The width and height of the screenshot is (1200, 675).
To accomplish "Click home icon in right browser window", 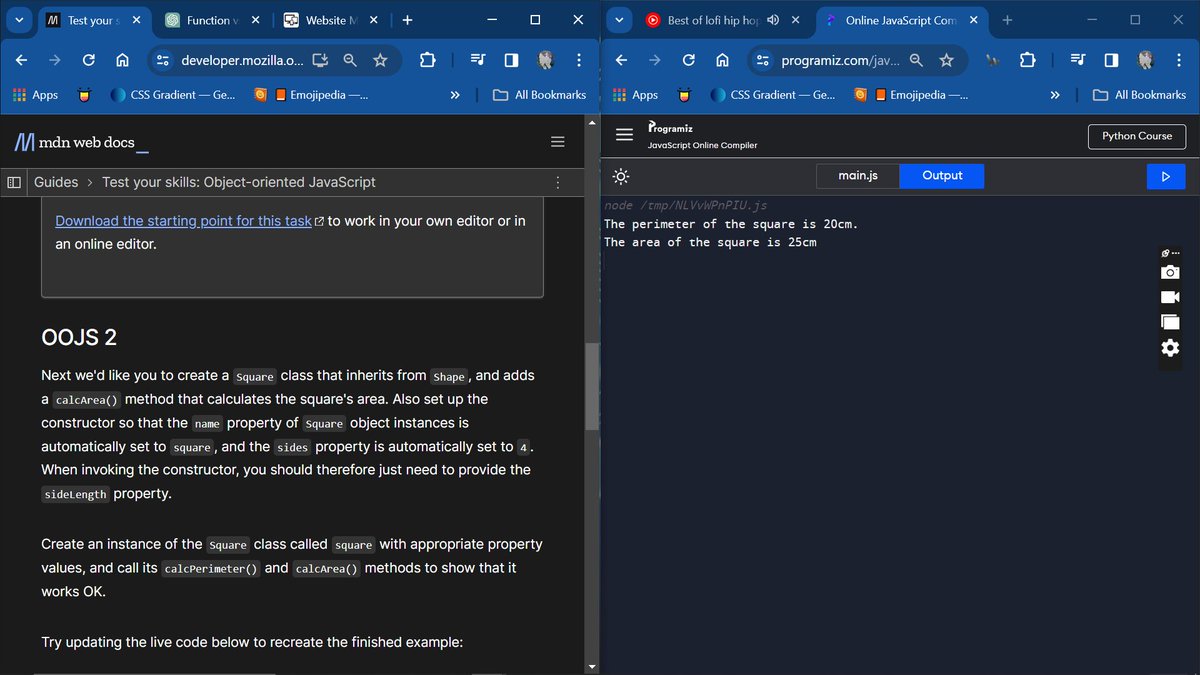I will coord(722,60).
